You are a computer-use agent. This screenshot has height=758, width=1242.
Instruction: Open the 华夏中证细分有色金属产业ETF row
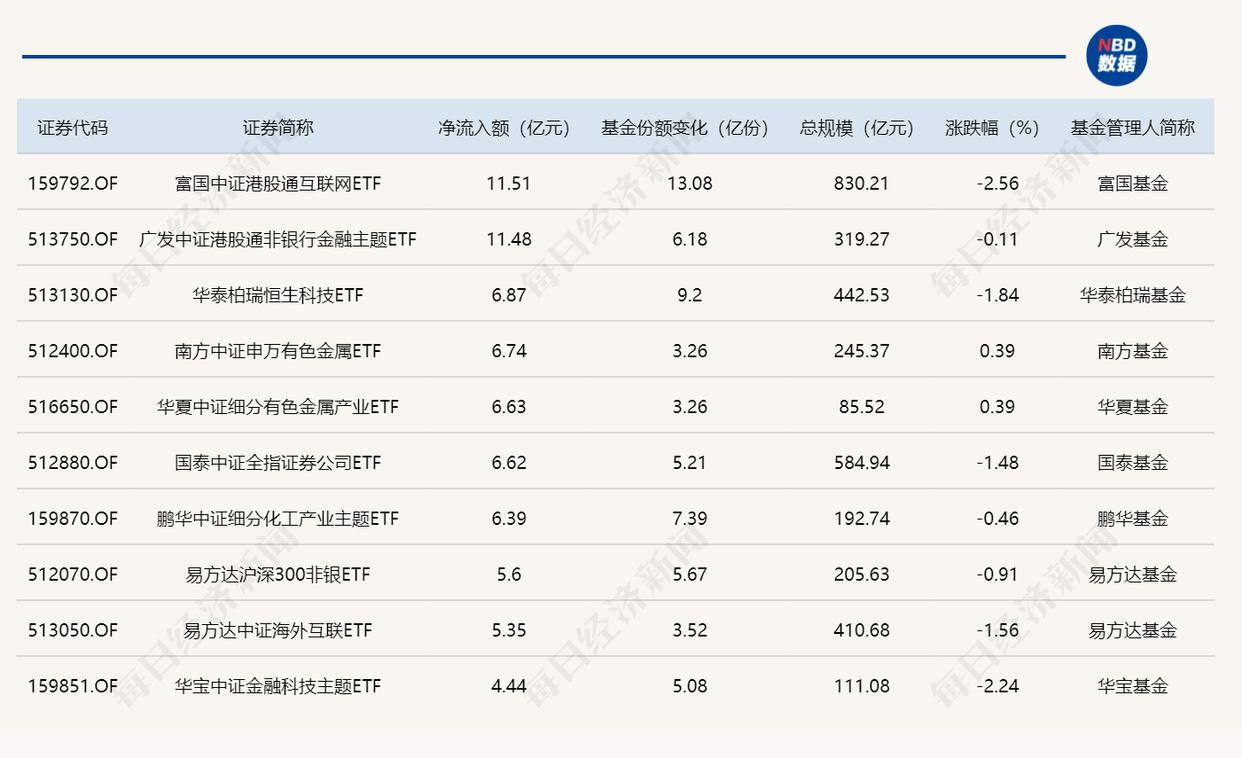[278, 407]
